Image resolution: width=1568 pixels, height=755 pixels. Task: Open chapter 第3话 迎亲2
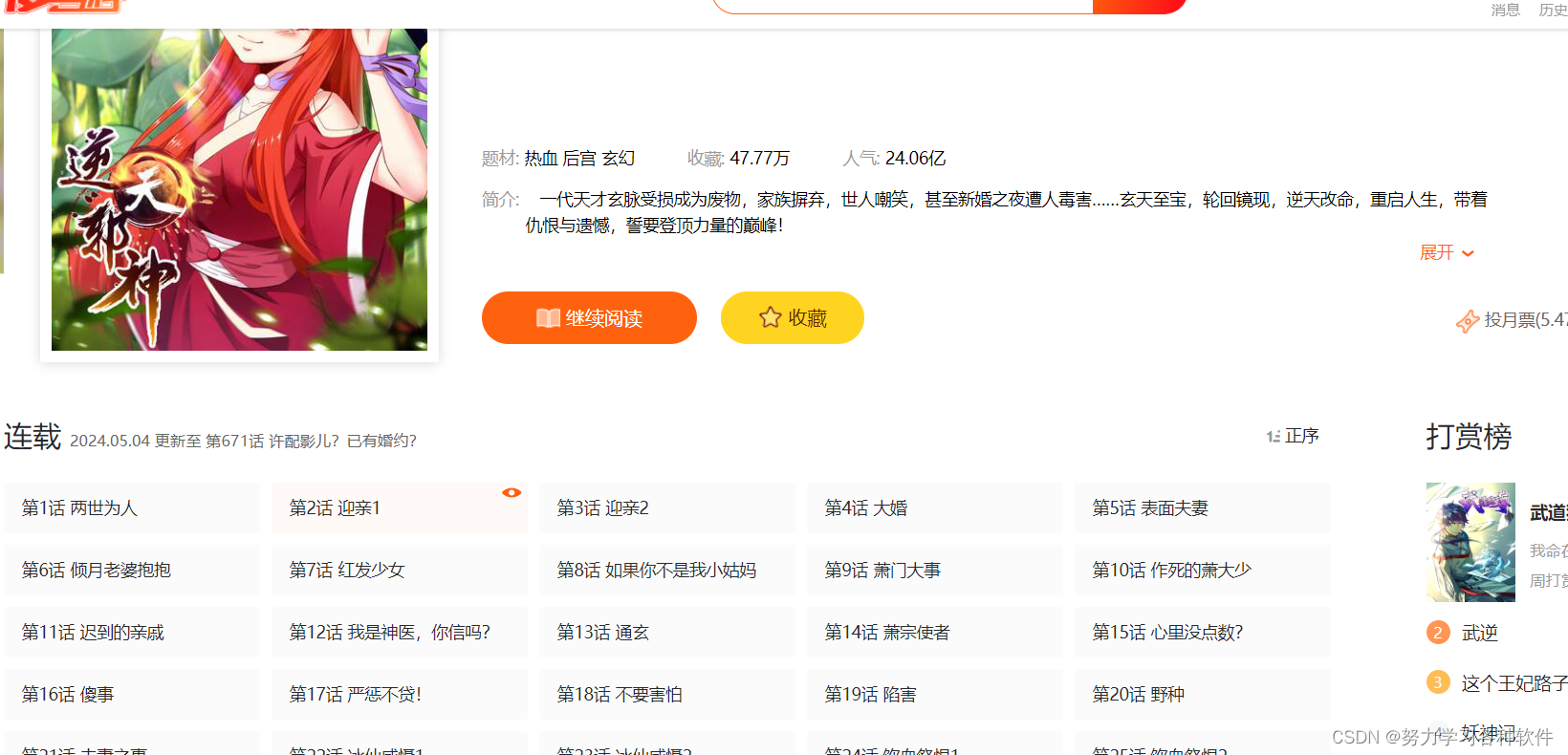point(667,507)
